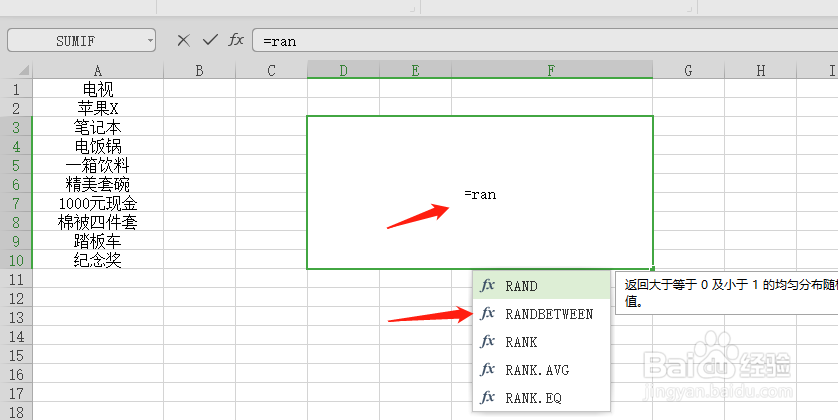838x420 pixels.
Task: Select column E header
Action: pos(415,70)
